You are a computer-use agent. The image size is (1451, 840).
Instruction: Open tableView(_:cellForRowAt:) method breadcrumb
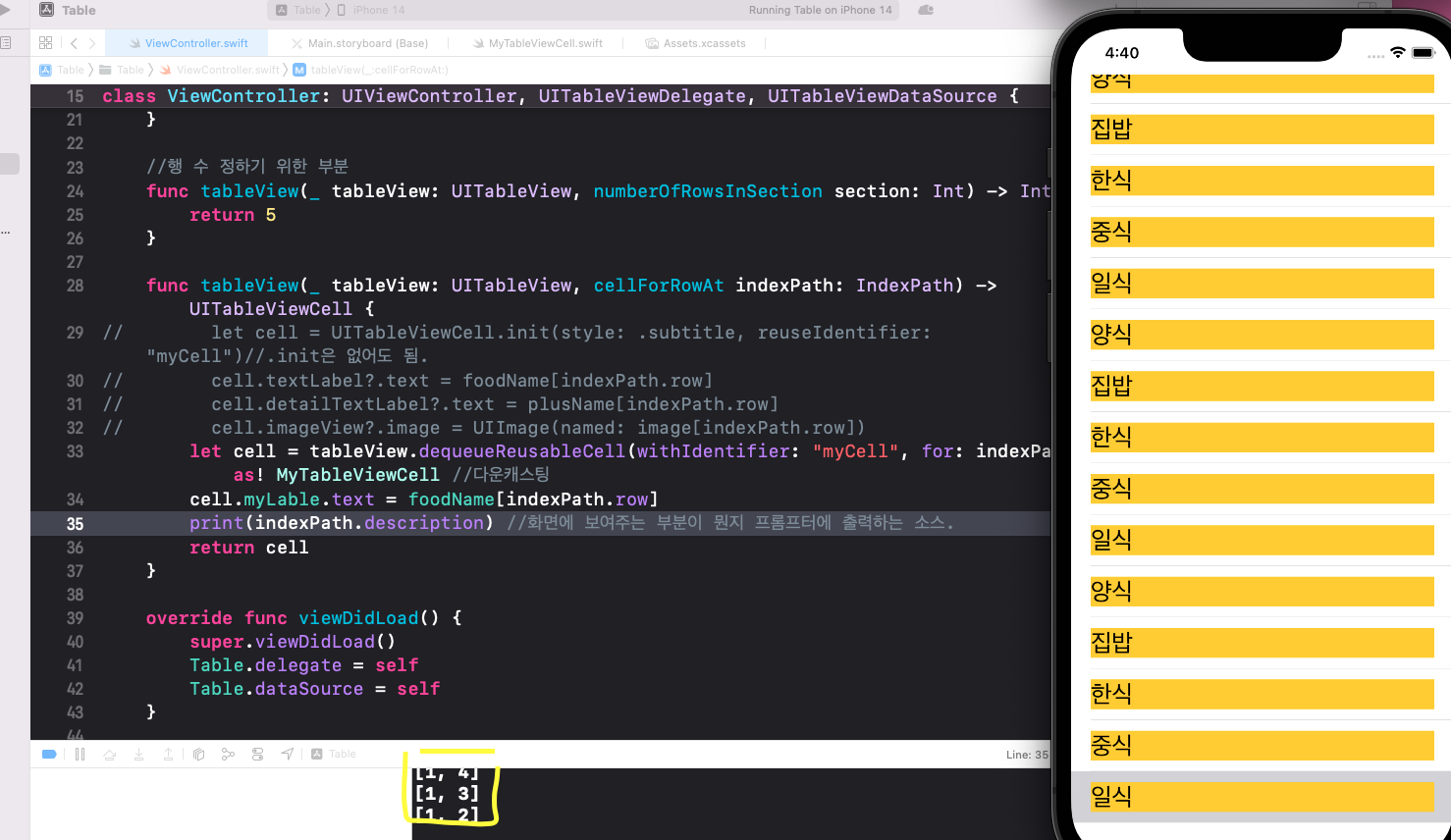(x=371, y=70)
